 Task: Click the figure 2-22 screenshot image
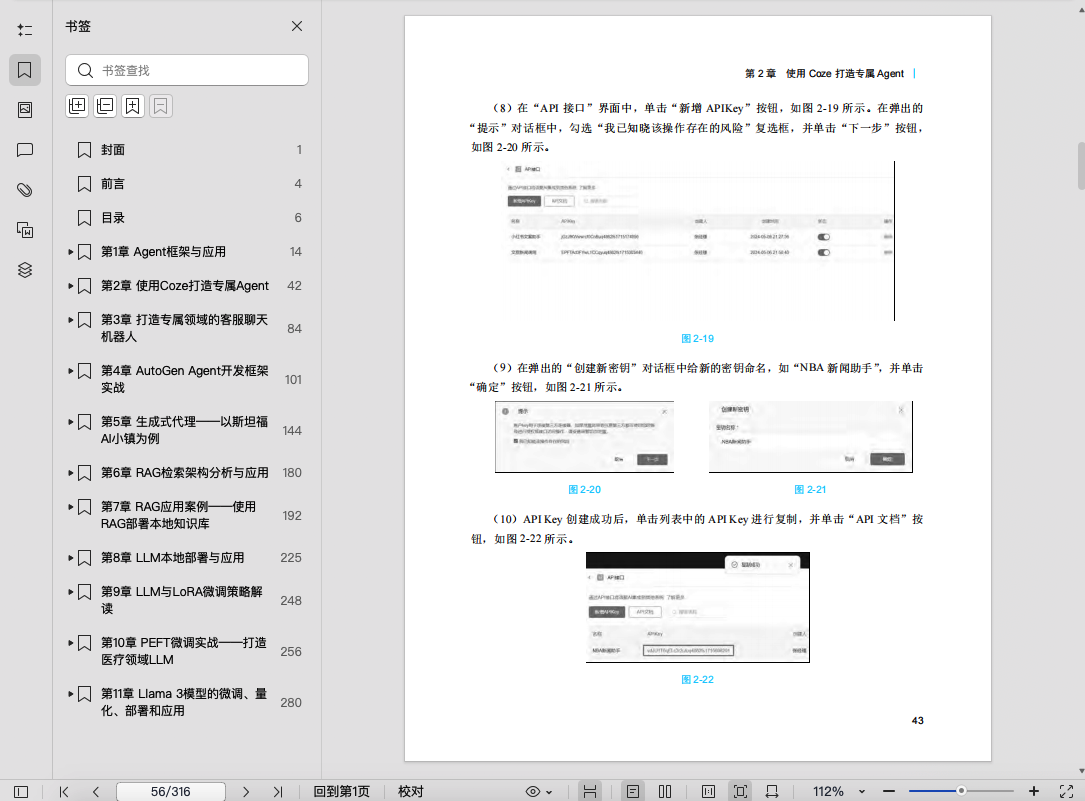click(x=698, y=607)
